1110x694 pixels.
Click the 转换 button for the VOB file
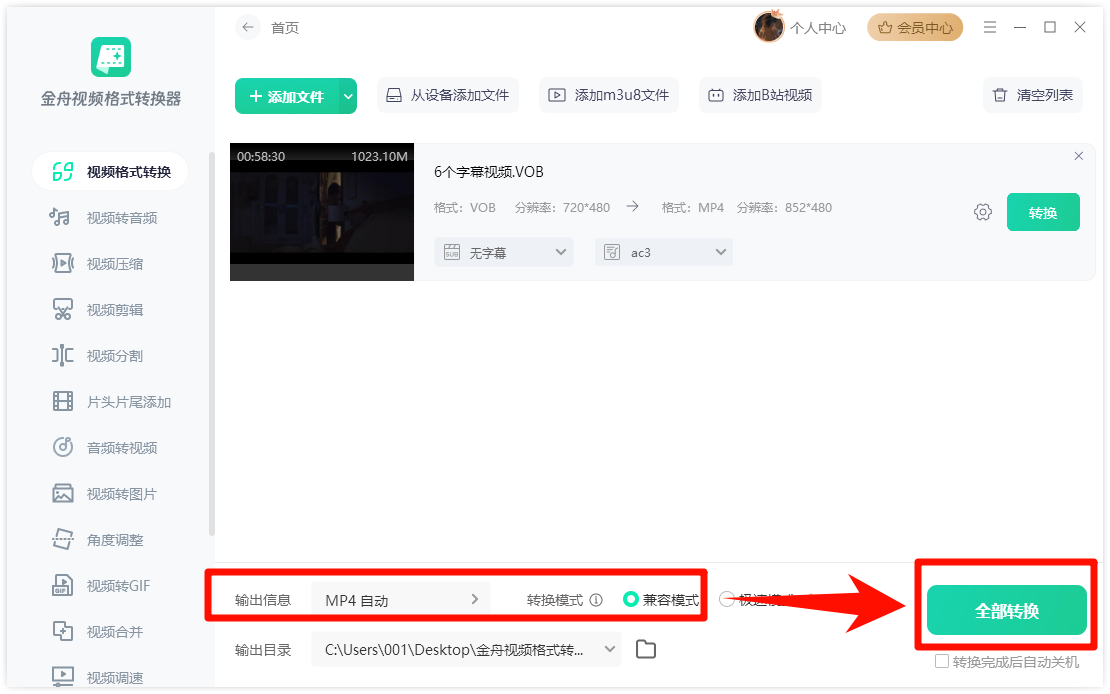click(x=1043, y=212)
